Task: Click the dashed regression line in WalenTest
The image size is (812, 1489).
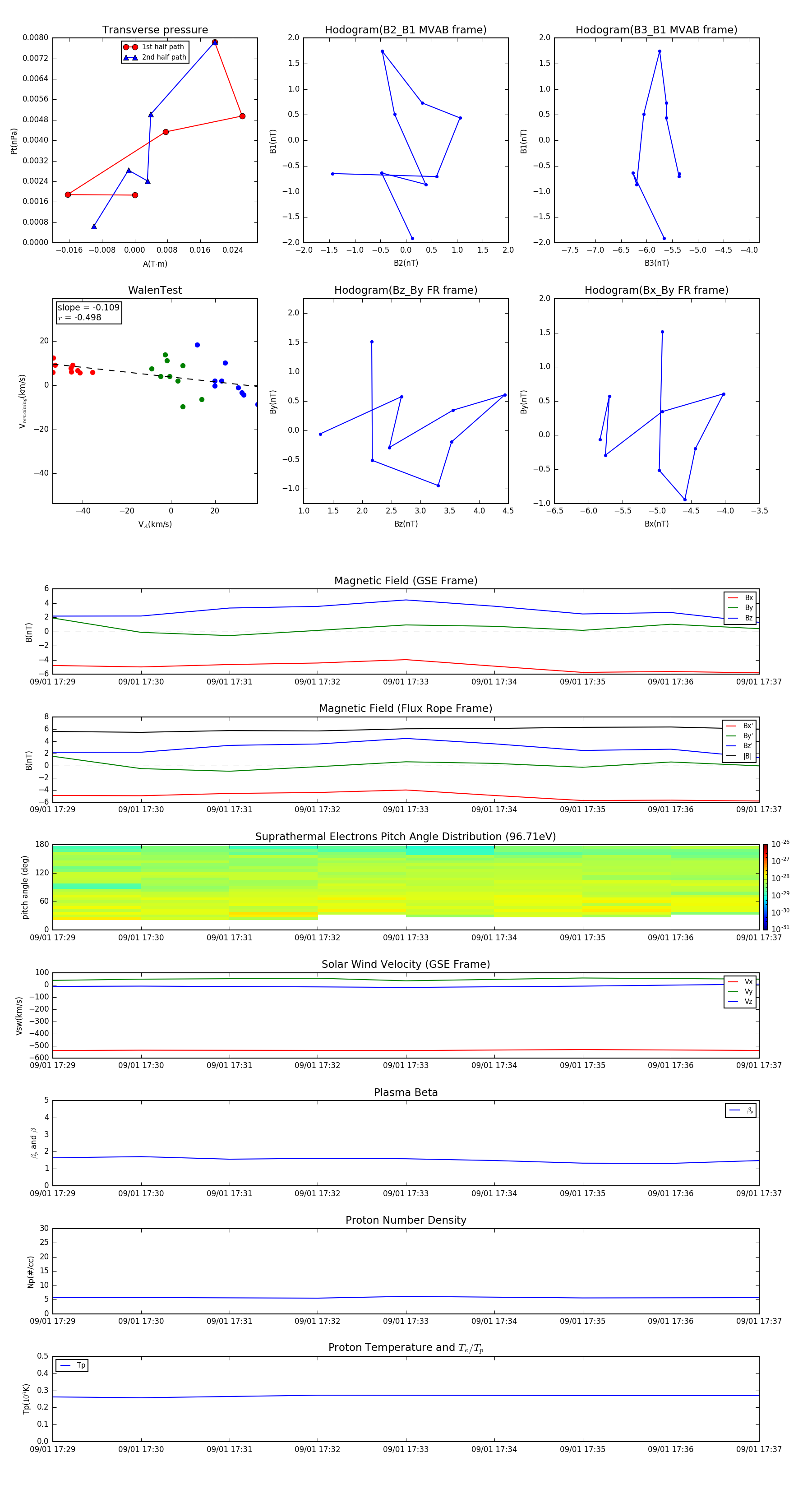Action: coord(155,375)
